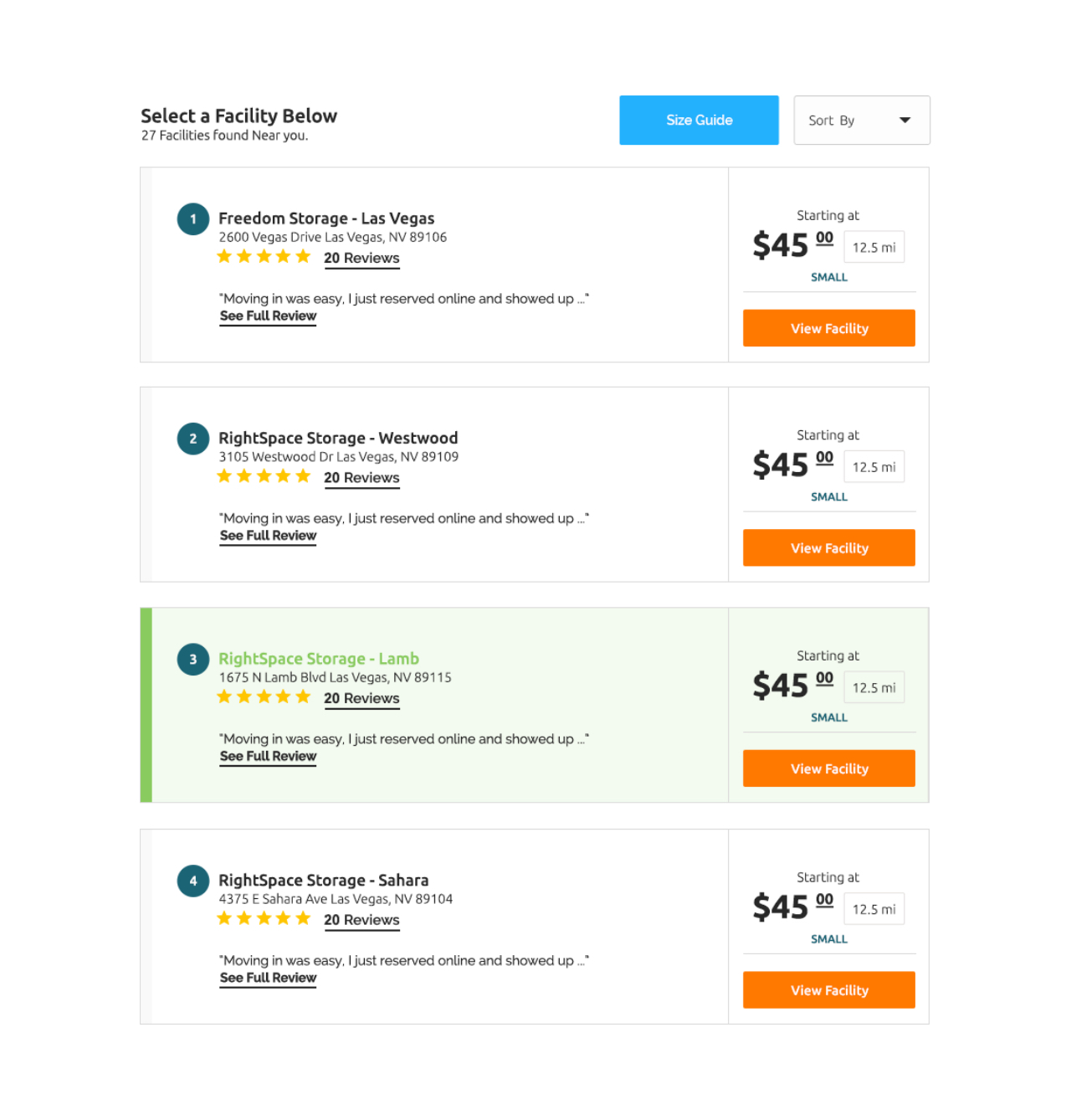Click the number 1 badge for Freedom Storage
The image size is (1071, 1120).
click(192, 219)
